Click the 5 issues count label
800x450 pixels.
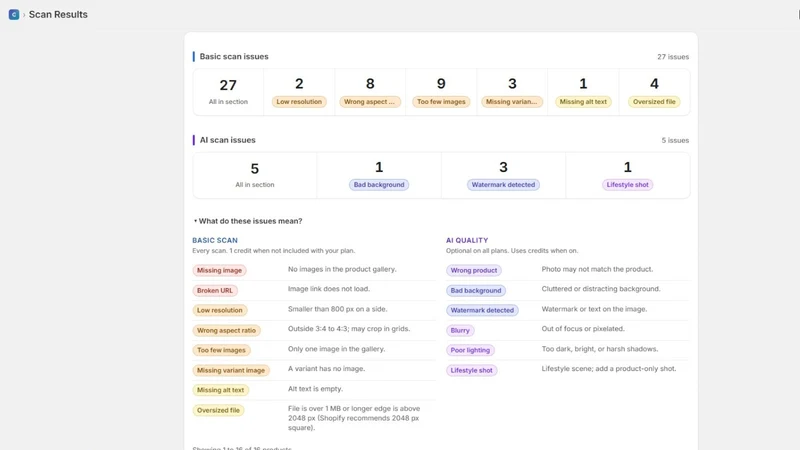675,140
